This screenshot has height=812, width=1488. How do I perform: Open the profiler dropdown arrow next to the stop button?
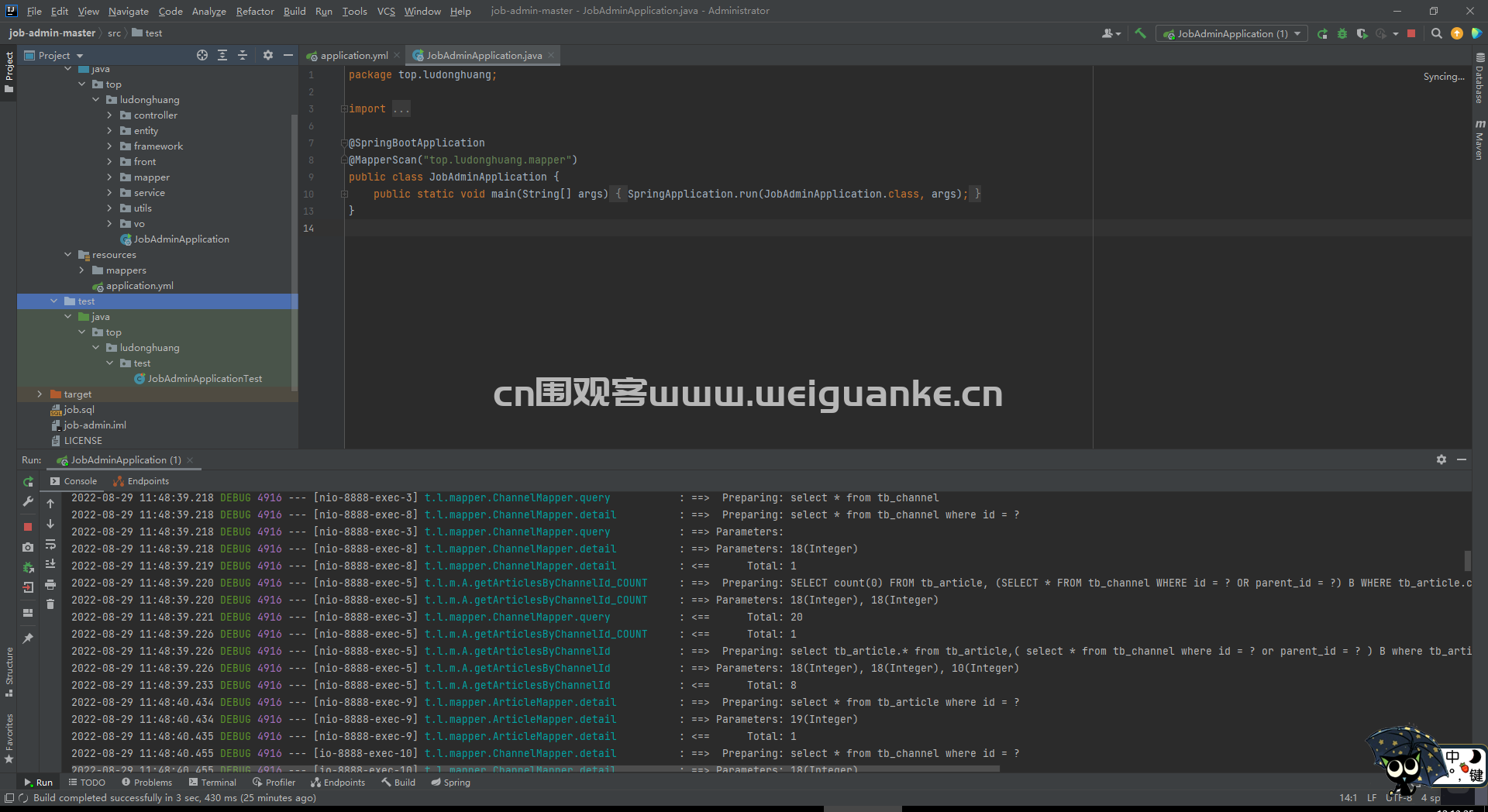point(1396,34)
